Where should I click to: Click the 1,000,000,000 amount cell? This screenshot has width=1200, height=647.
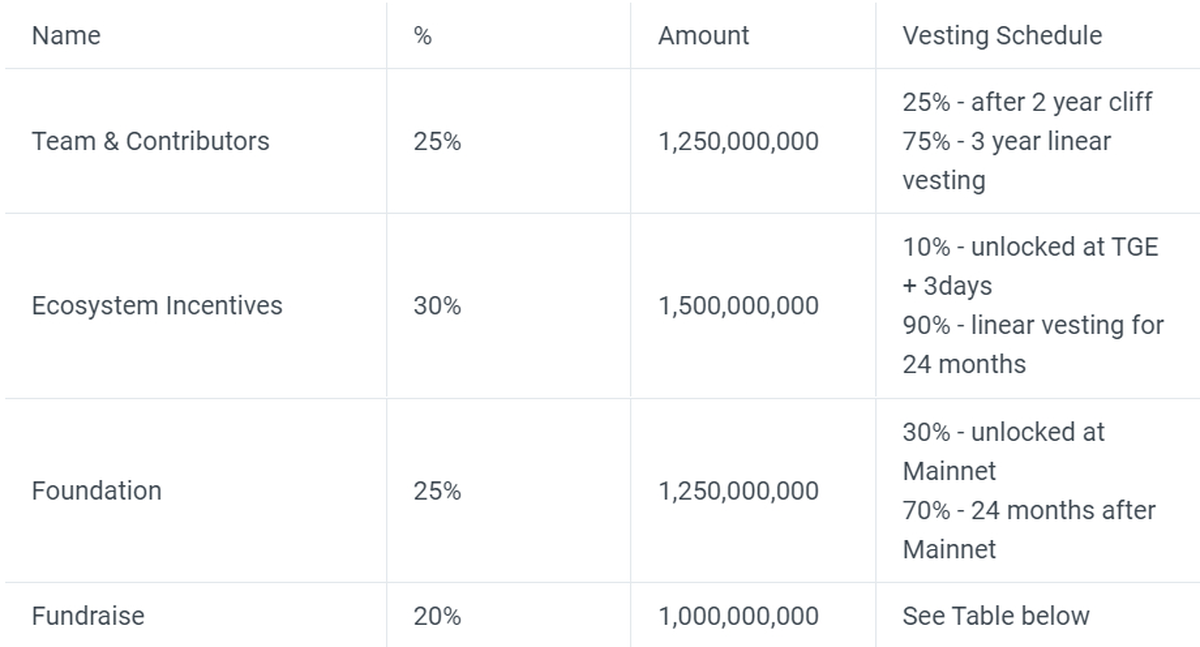click(738, 616)
